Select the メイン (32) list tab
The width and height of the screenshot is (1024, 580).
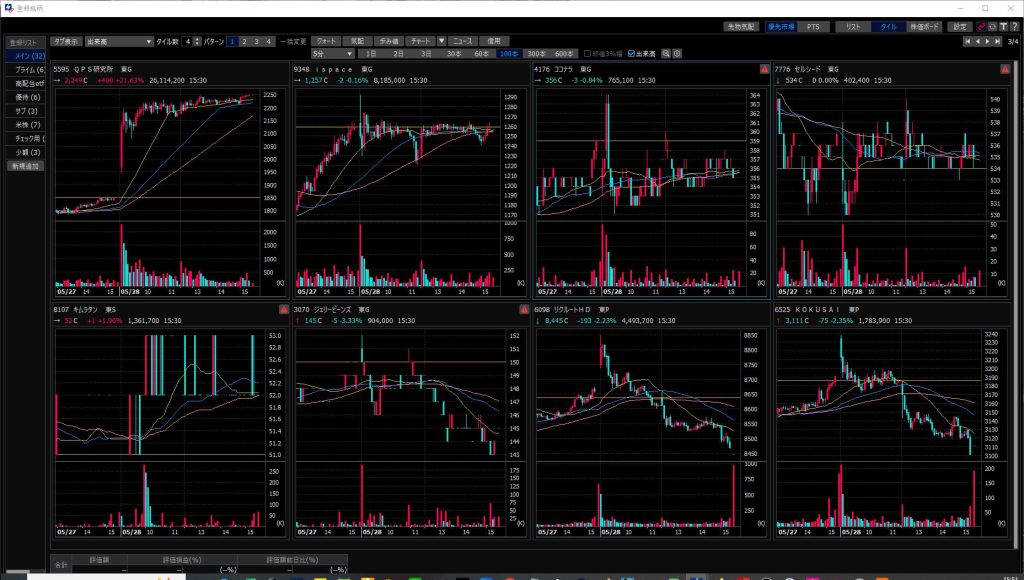tap(26, 56)
